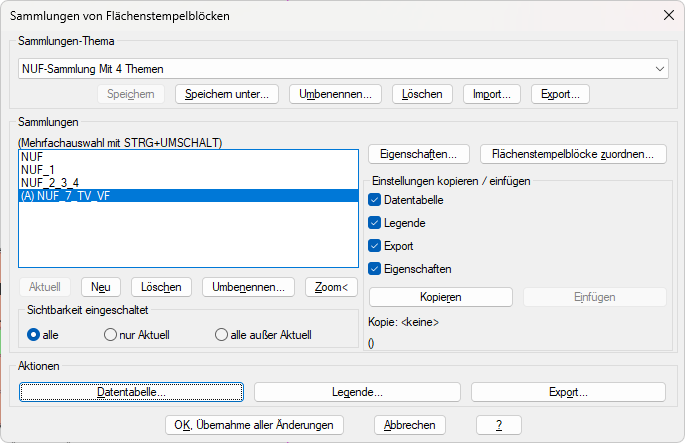
Task: Click the 'Speichern unter...' button
Action: point(226,94)
